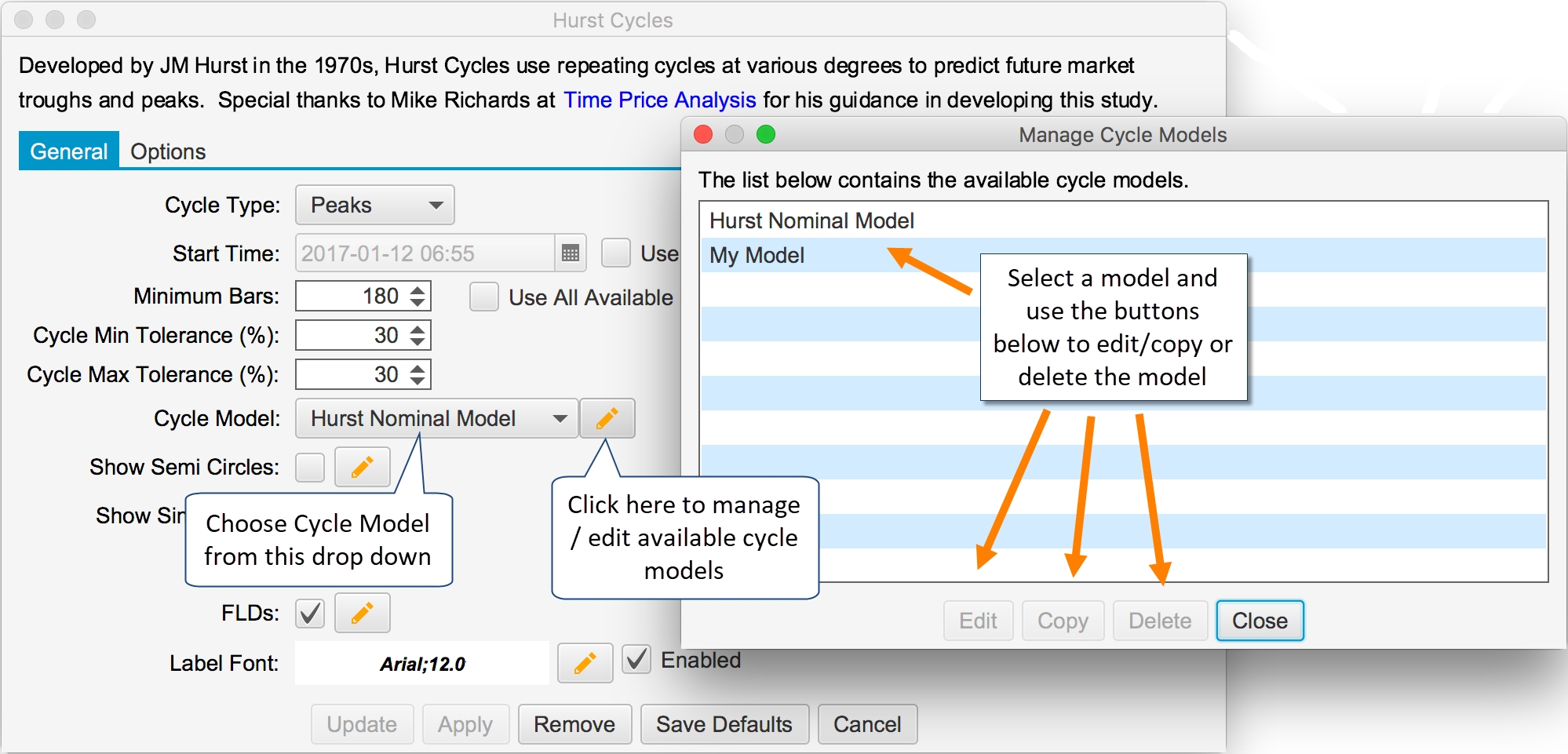Click the Apply button
Viewport: 1568px width, 754px height.
point(465,723)
